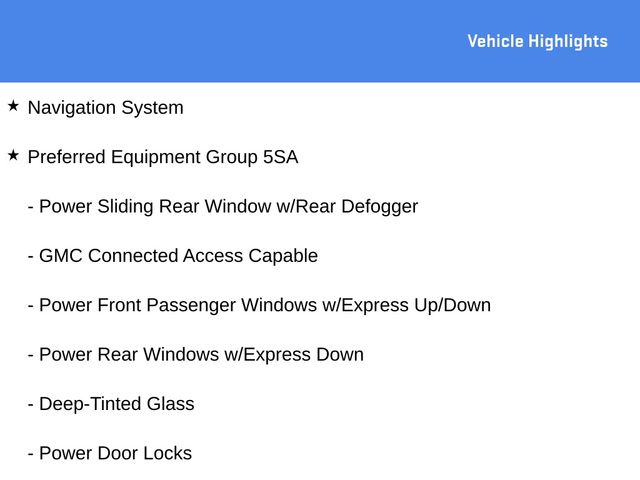Click the star icon beside Preferred Equipment Group
This screenshot has height=480, width=640.
(13, 156)
